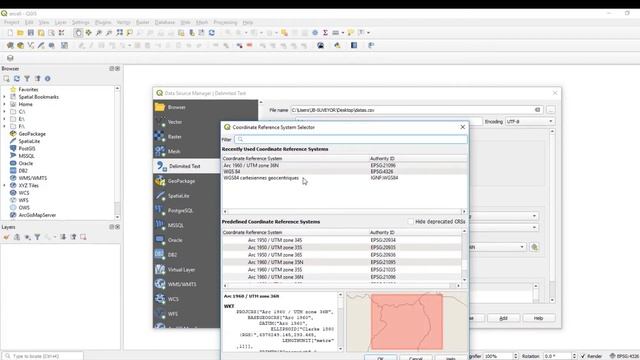Image resolution: width=640 pixels, height=360 pixels.
Task: Open the Project menu
Action: click(11, 22)
